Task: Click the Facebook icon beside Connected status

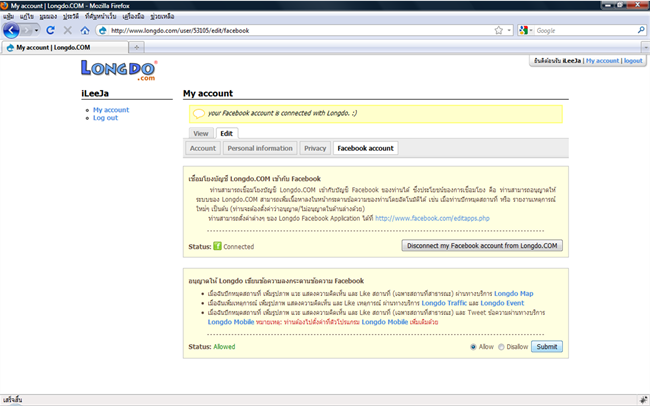Action: pyautogui.click(x=217, y=246)
